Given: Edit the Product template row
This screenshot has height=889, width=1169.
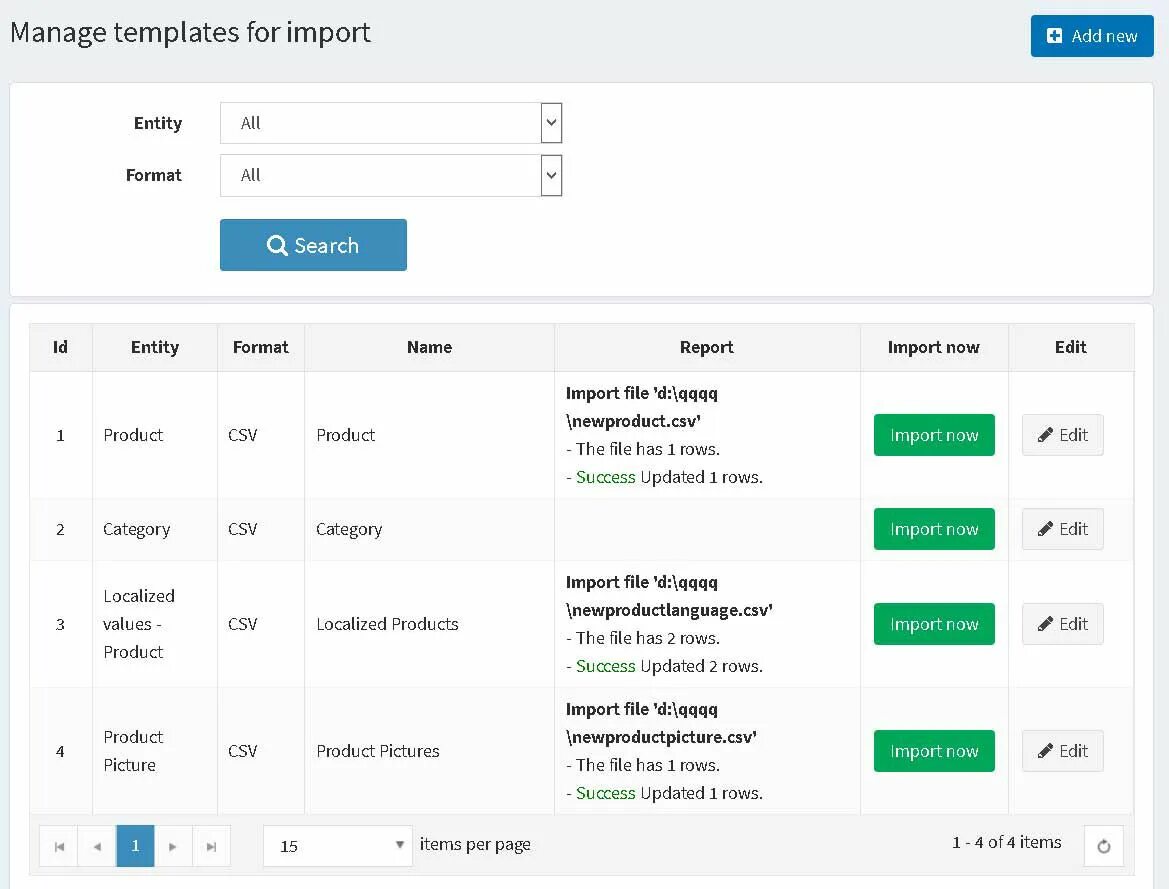Looking at the screenshot, I should [1062, 435].
